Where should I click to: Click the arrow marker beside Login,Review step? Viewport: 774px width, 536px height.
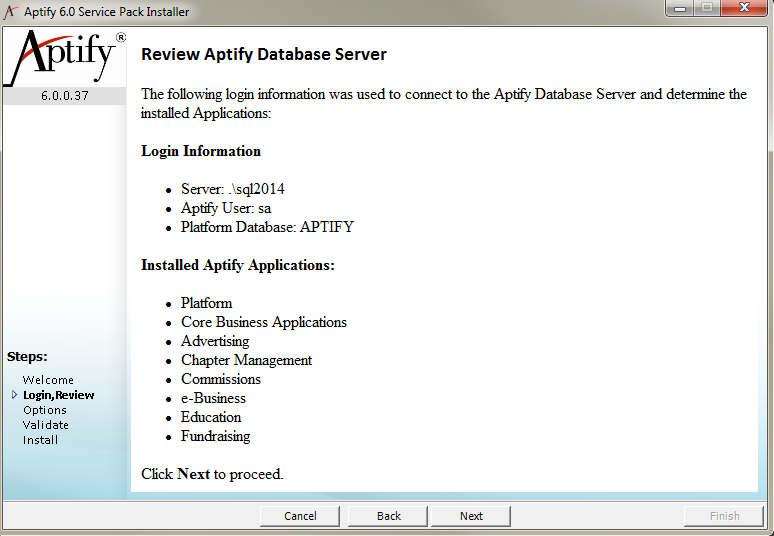click(x=14, y=395)
